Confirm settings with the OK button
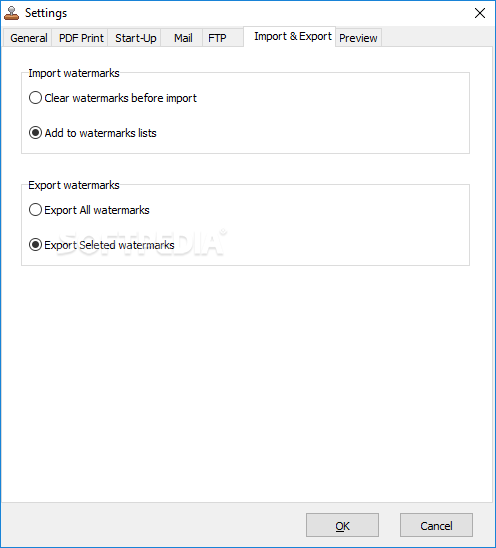 (342, 525)
